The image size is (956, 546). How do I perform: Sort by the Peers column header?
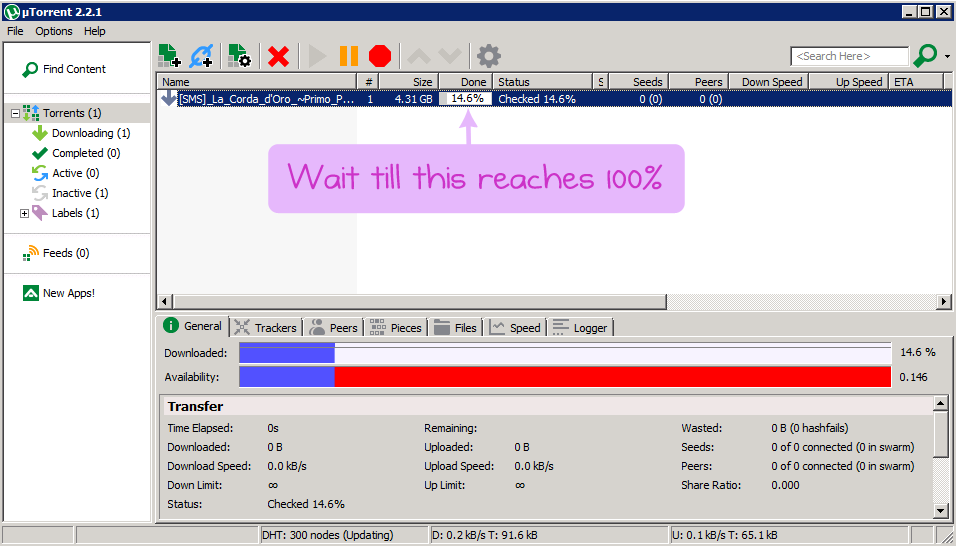pos(698,82)
